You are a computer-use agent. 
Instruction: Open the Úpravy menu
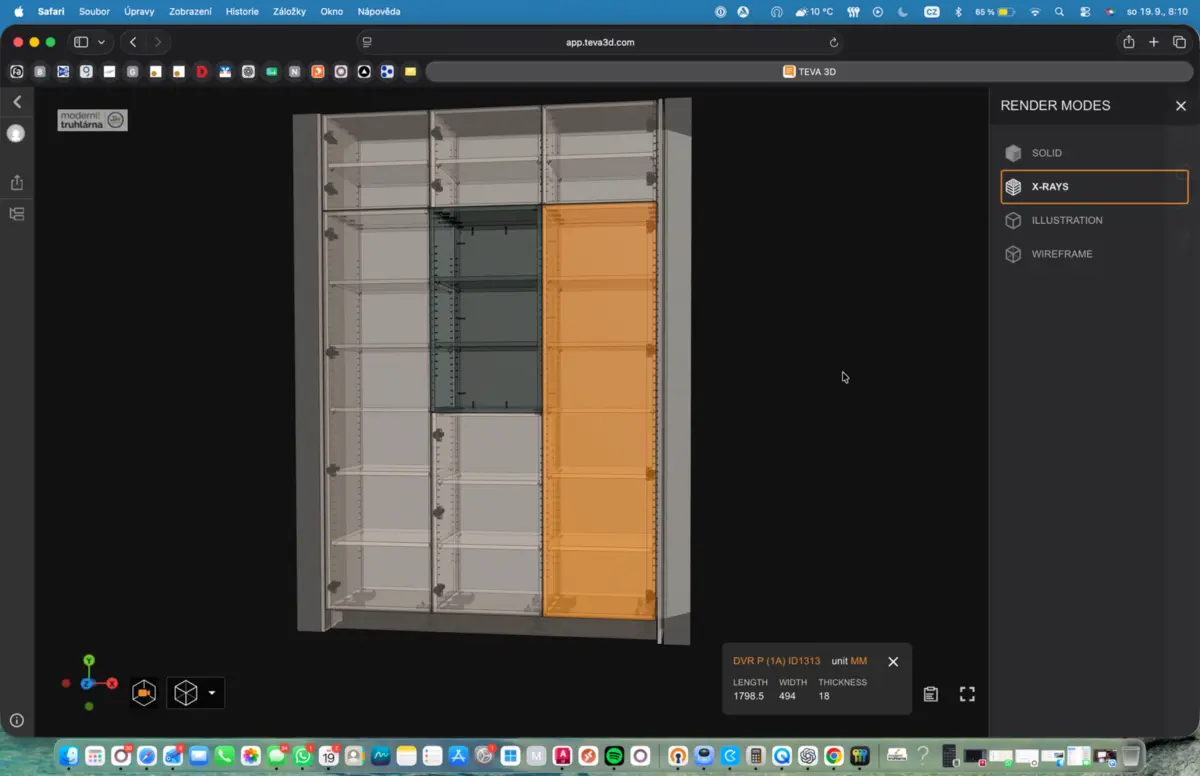coord(139,12)
